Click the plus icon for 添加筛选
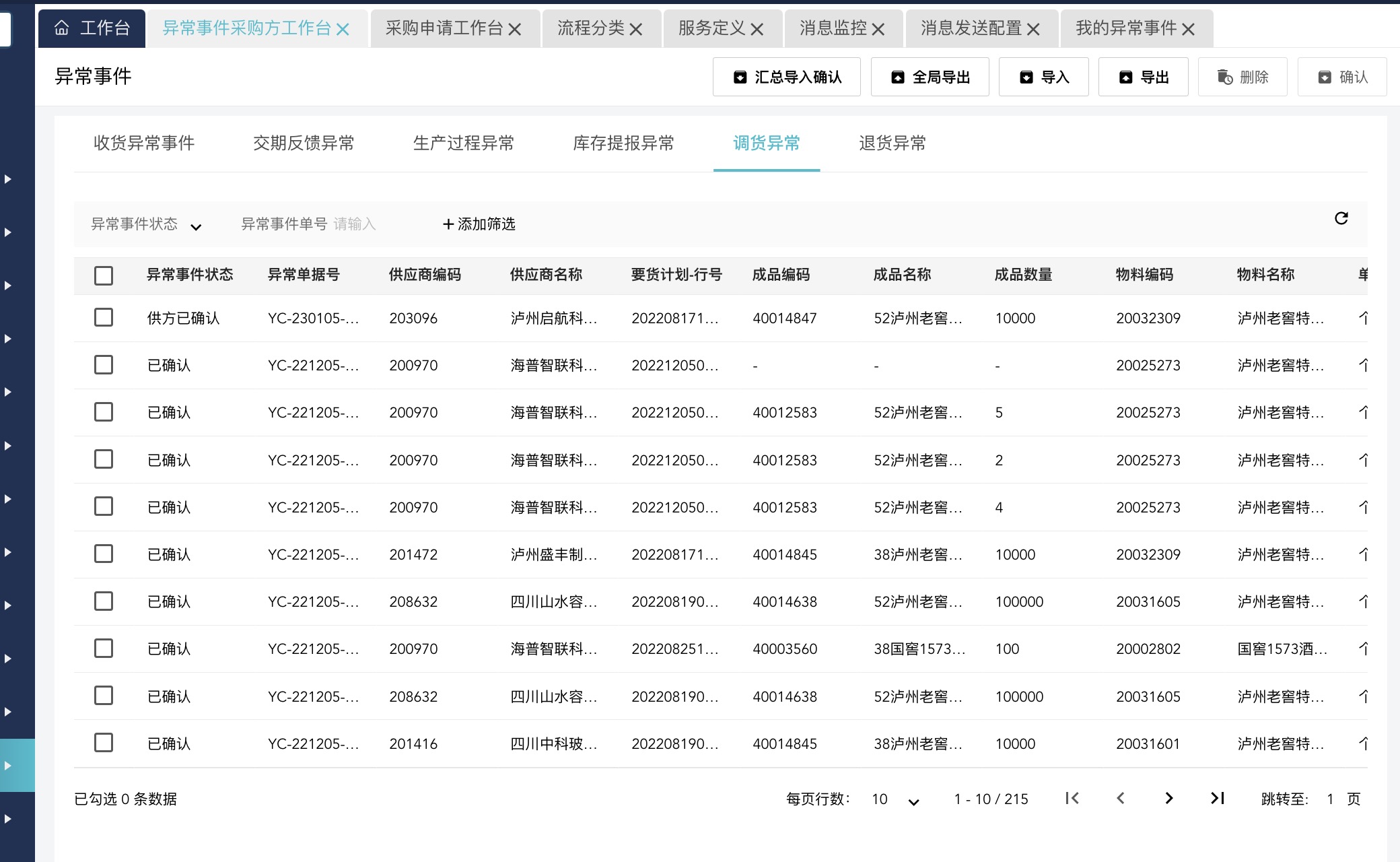The image size is (1400, 862). point(448,224)
